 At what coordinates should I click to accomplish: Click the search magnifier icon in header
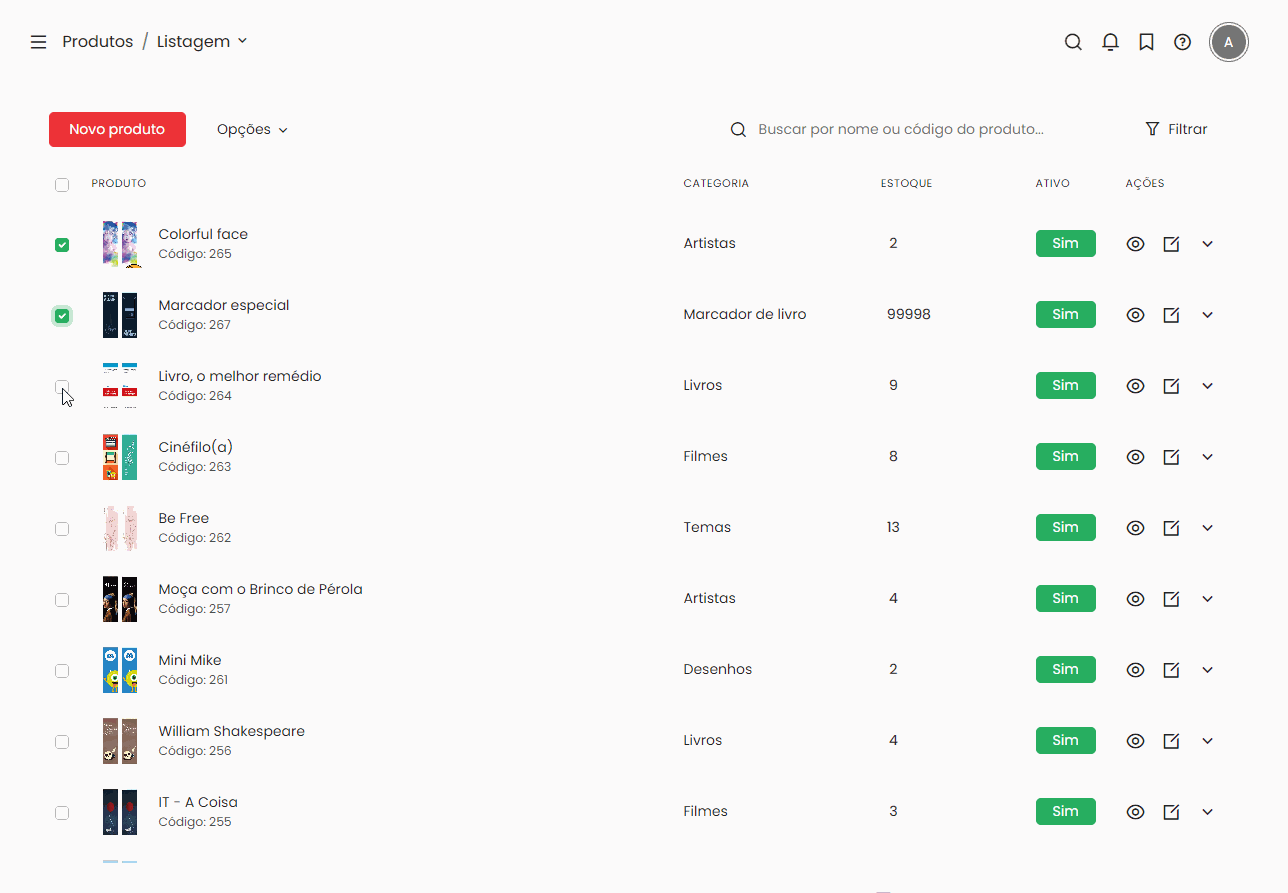point(1073,42)
